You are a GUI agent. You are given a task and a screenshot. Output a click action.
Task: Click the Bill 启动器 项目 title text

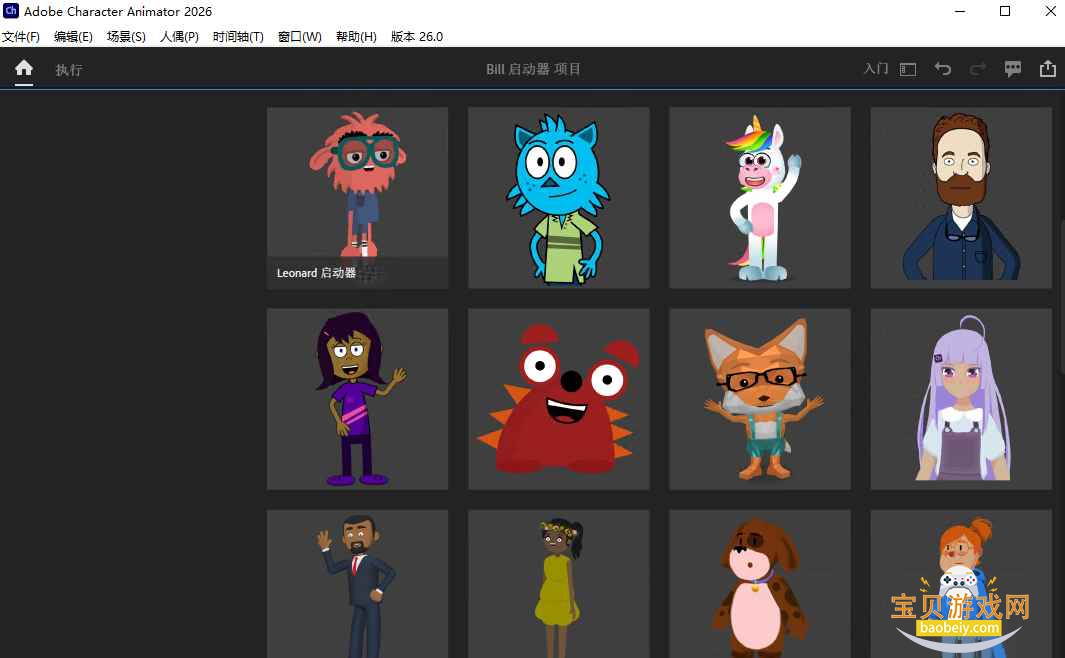click(x=533, y=69)
